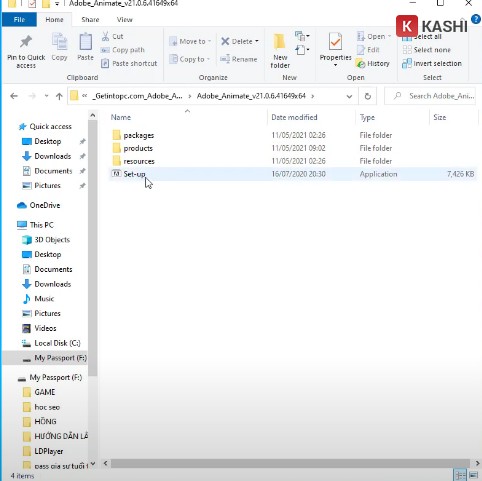Open the hoc seo folder
Screen dimensions: 482x481
(x=47, y=407)
